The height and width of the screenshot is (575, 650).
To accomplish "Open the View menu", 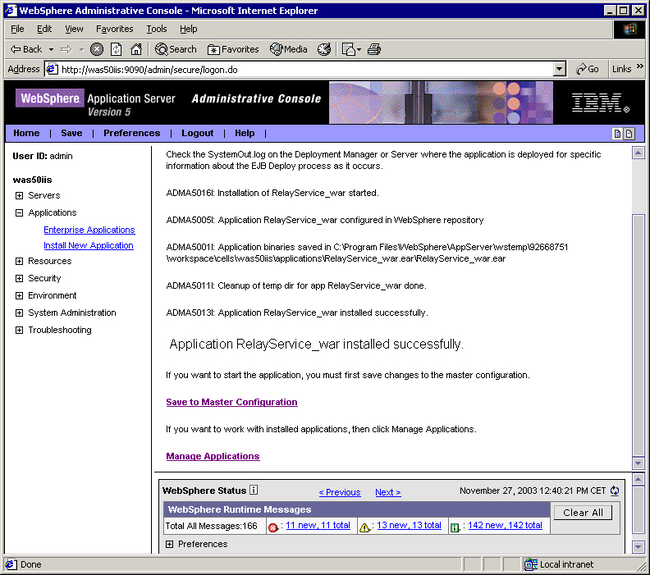I will pos(74,29).
